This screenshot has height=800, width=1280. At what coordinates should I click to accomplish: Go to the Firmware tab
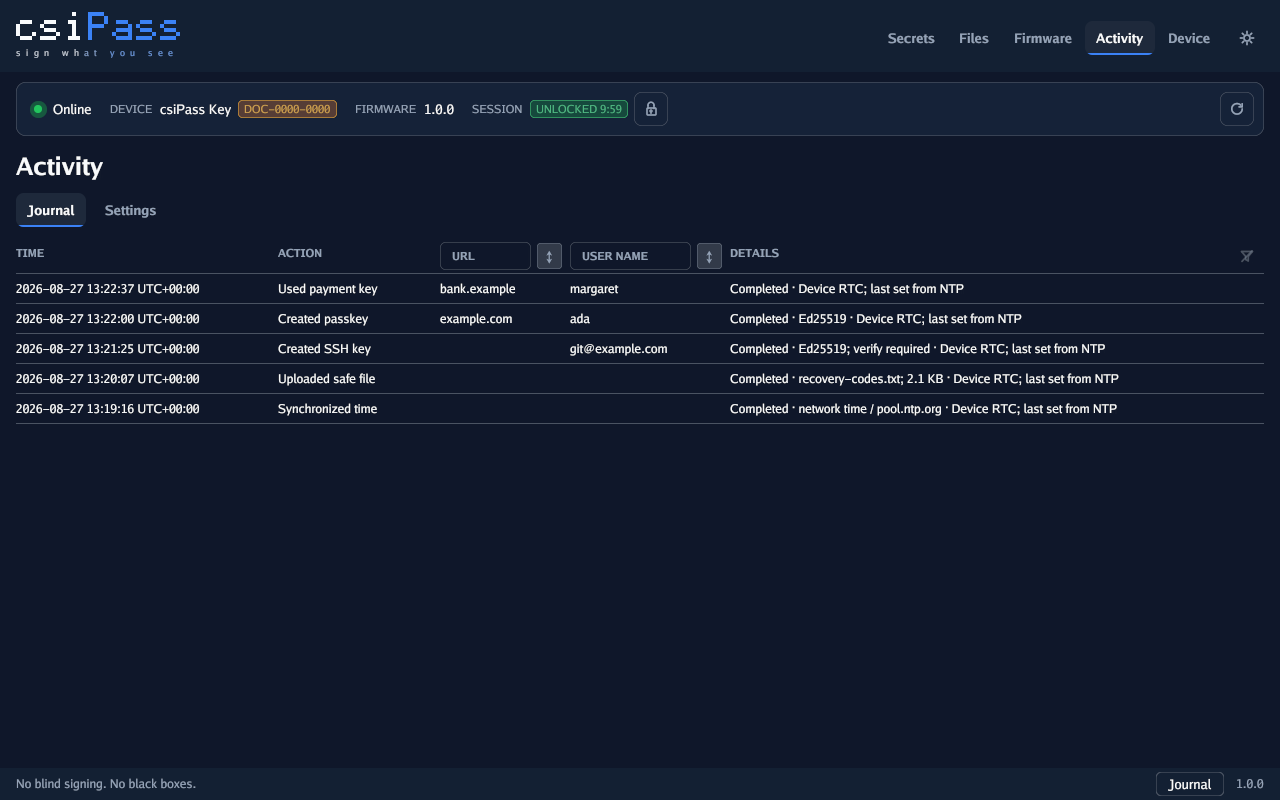pos(1043,38)
